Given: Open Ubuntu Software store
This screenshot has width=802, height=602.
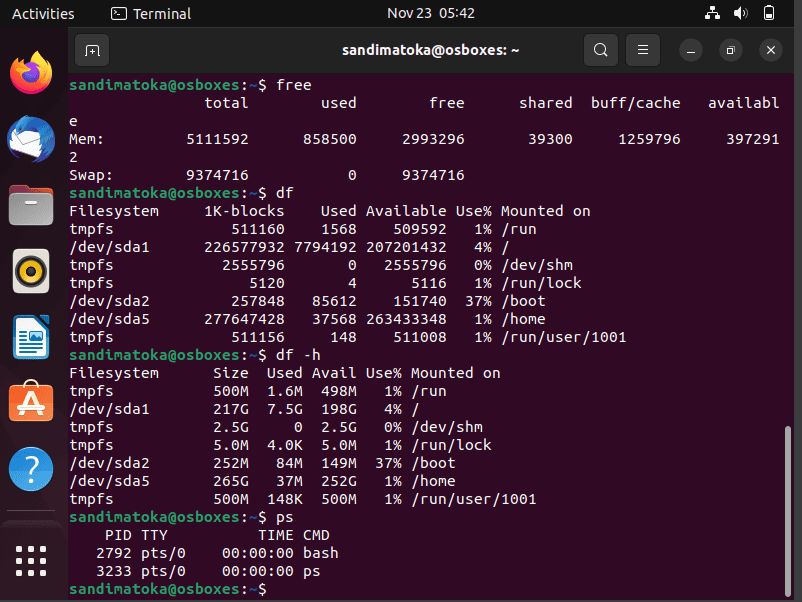Looking at the screenshot, I should [x=31, y=402].
